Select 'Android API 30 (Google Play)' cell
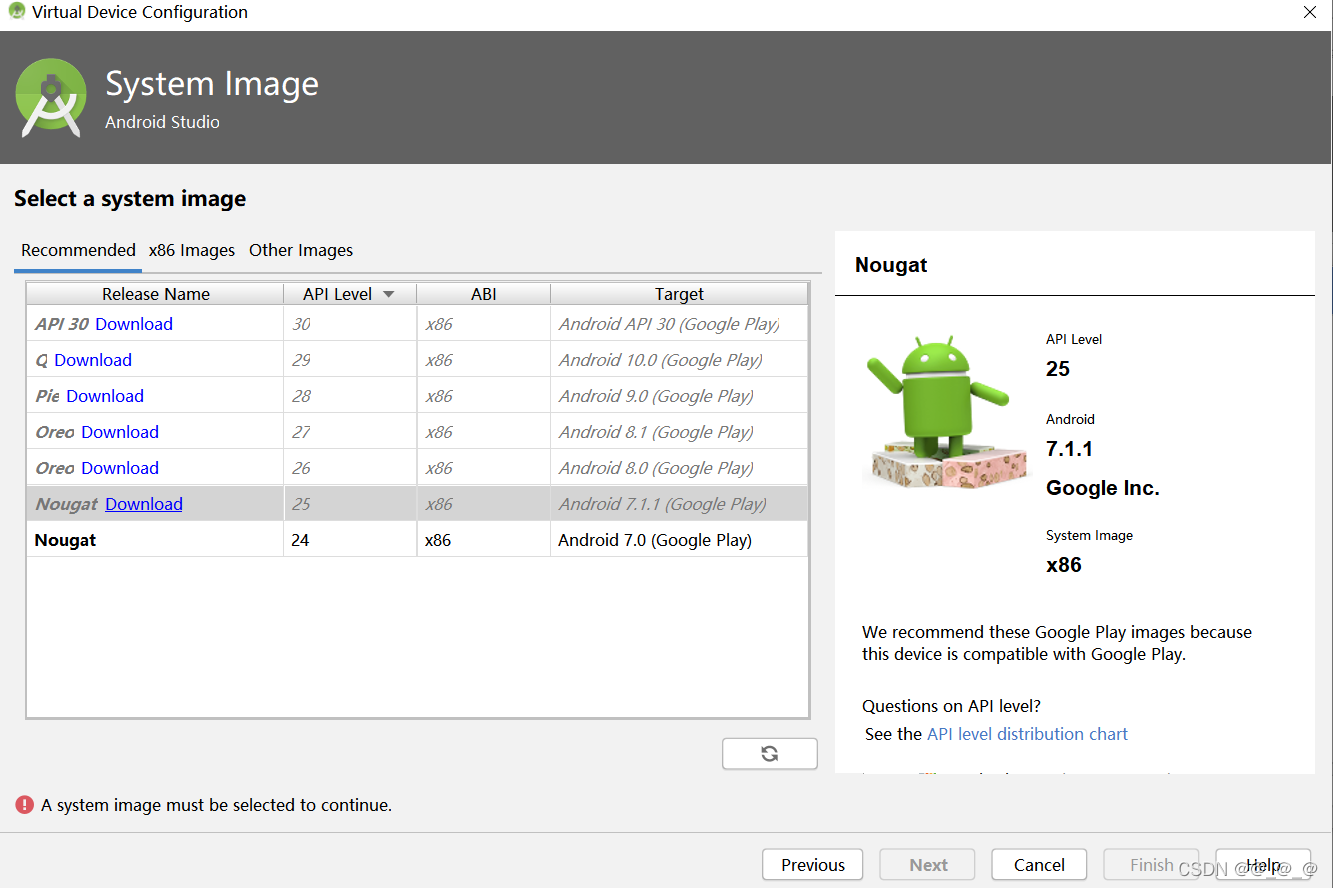Screen dimensions: 1333x888 pyautogui.click(x=679, y=324)
